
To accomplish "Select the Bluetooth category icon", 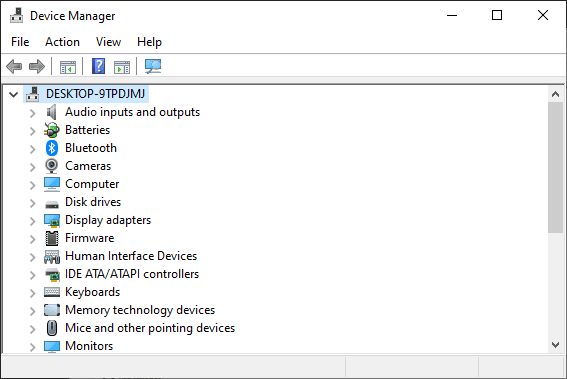I will click(52, 148).
